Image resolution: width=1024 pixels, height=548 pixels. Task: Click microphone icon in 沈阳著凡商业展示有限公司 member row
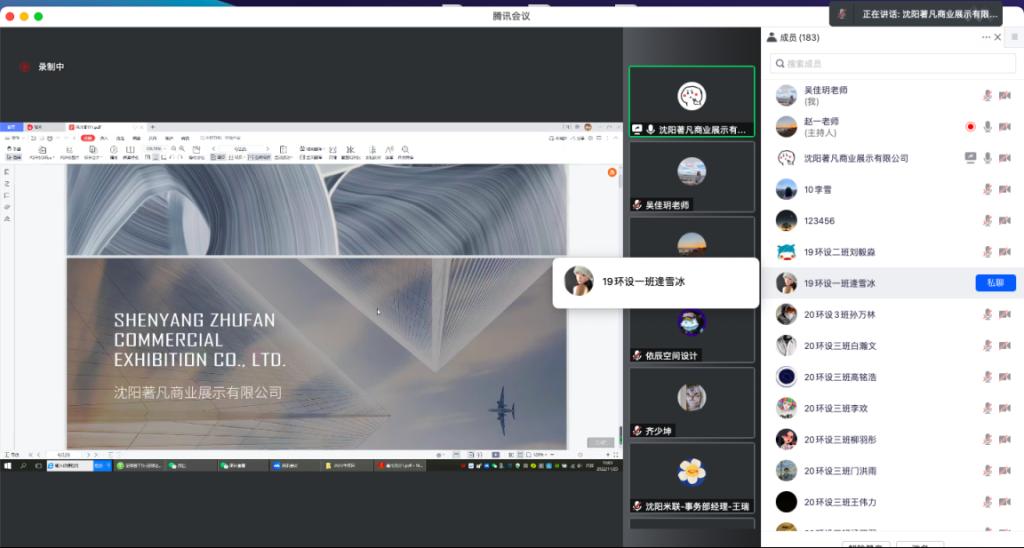point(987,157)
